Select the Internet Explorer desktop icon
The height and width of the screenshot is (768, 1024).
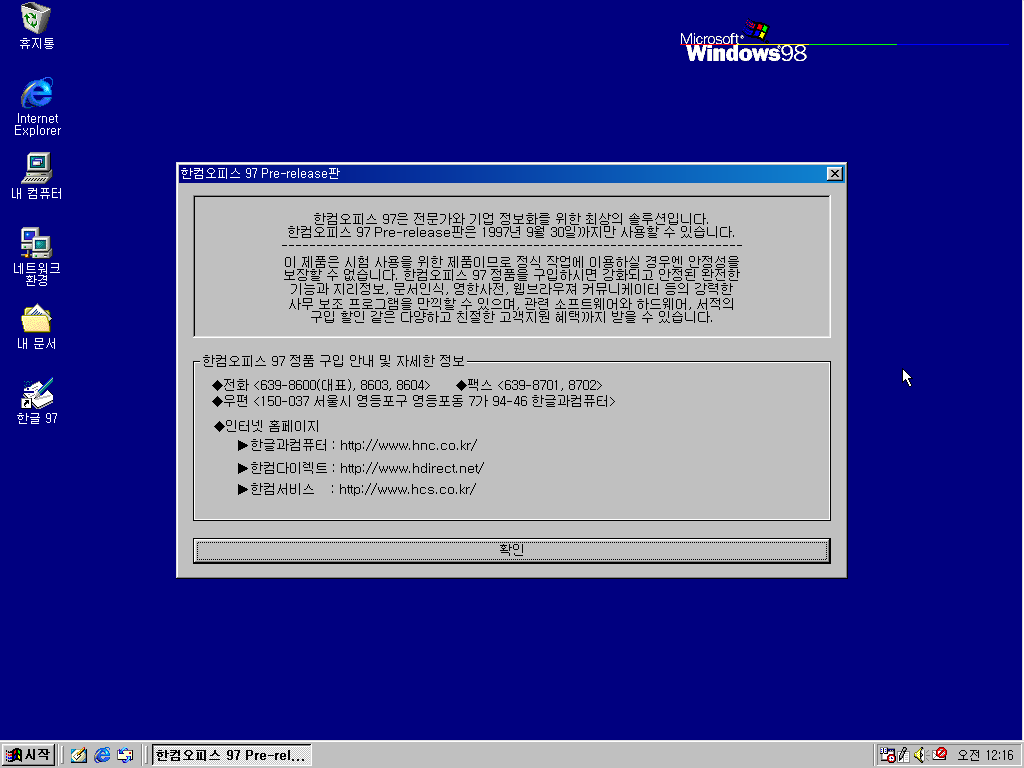click(37, 106)
